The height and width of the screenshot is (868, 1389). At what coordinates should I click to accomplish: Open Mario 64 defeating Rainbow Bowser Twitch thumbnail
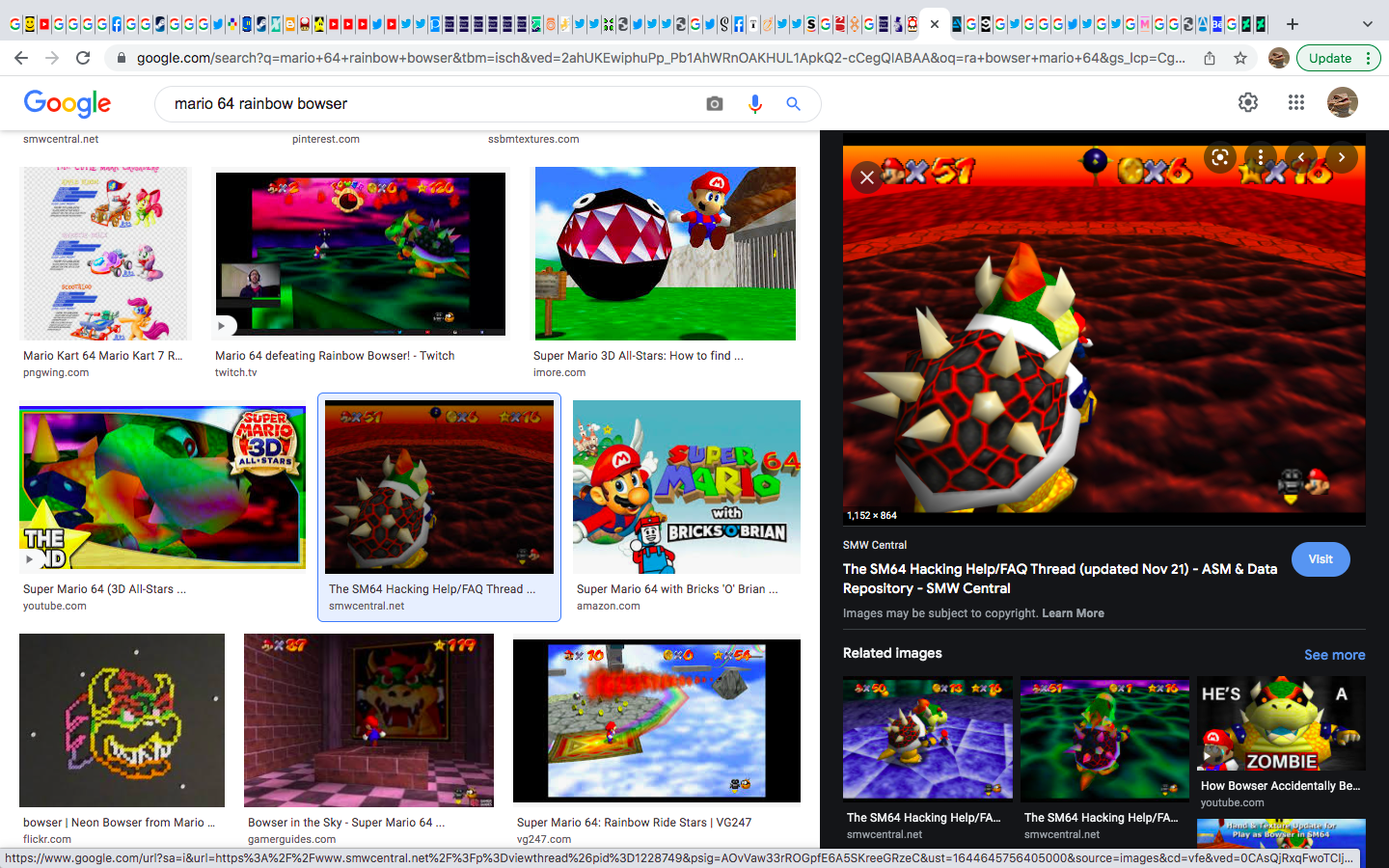(x=361, y=254)
